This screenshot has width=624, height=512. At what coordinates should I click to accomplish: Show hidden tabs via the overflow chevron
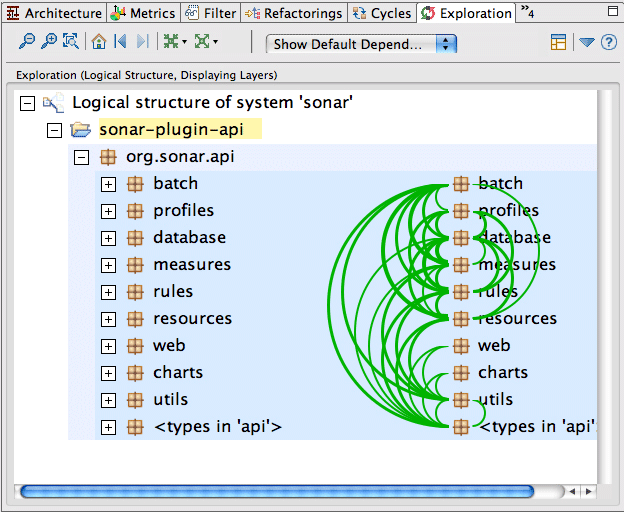[x=528, y=13]
